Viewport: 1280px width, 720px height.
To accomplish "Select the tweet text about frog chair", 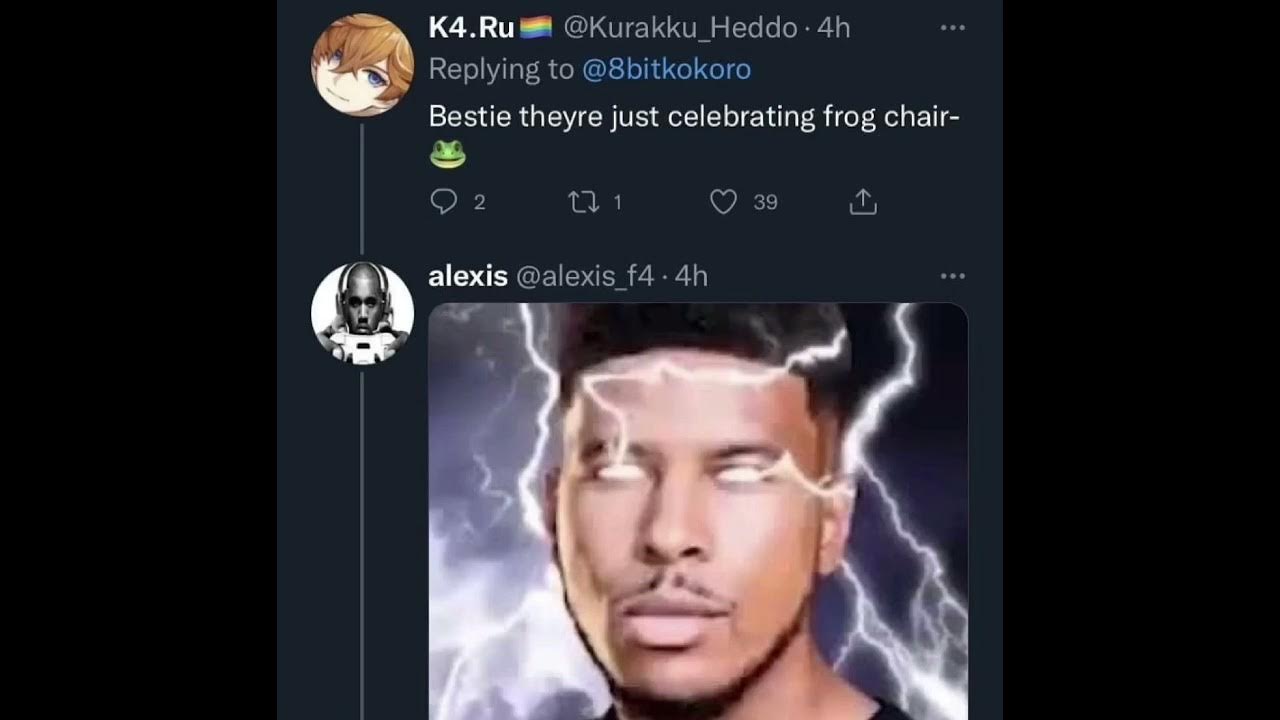I will (694, 134).
